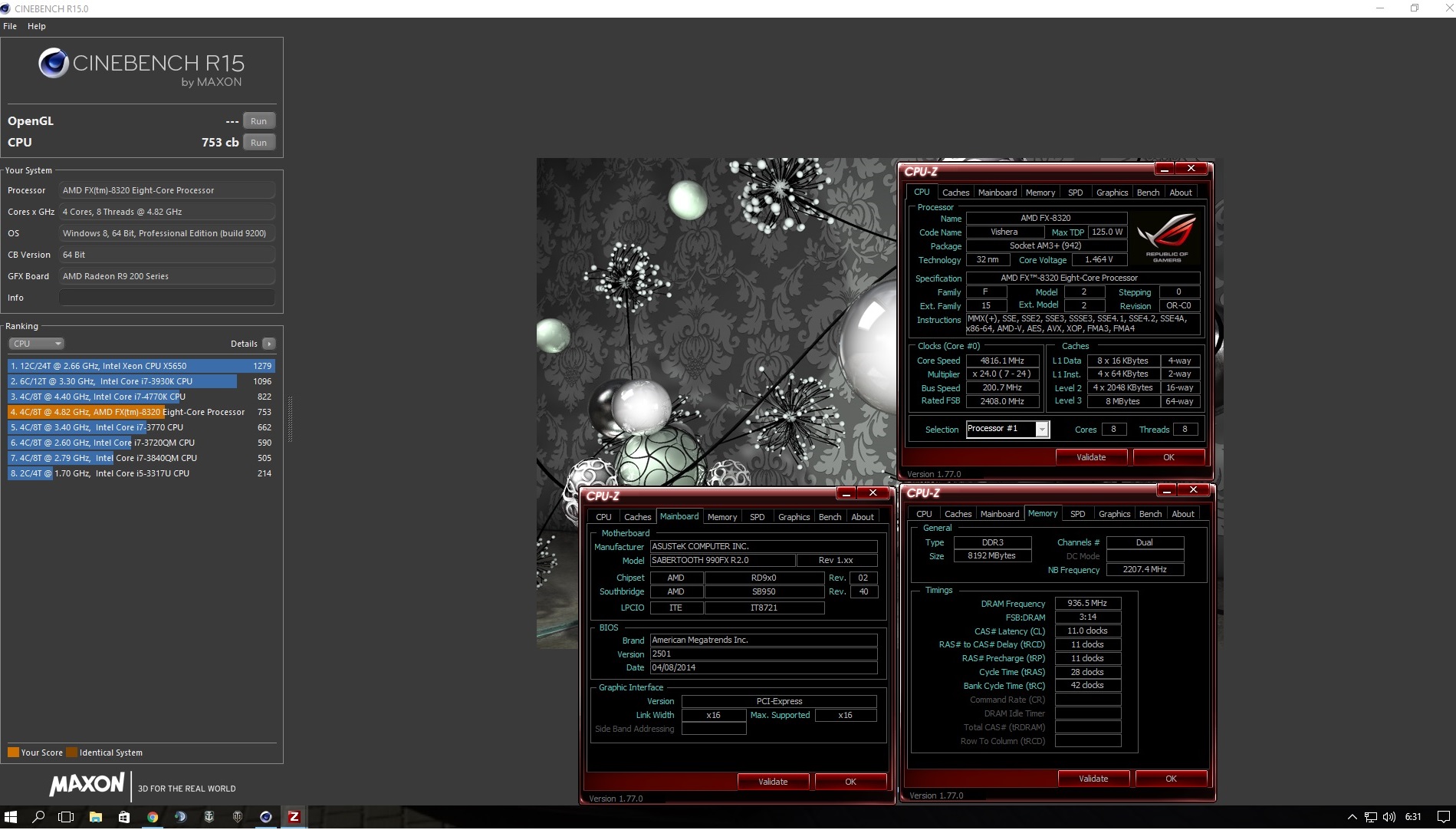Click OK in Mainboard CPU-Z window
1456x830 pixels.
tap(850, 782)
